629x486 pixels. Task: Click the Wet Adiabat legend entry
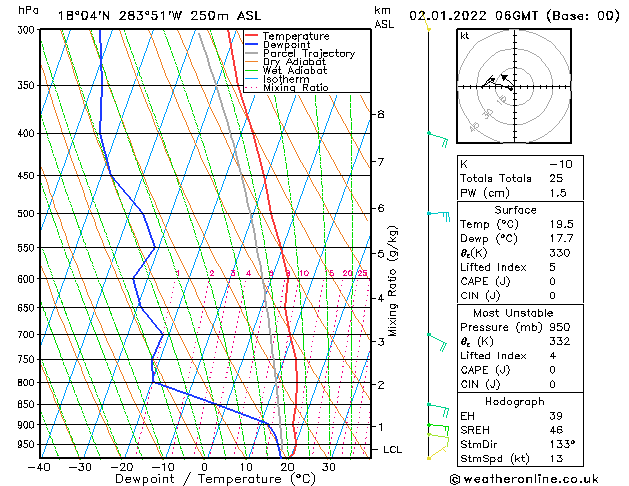(x=286, y=70)
